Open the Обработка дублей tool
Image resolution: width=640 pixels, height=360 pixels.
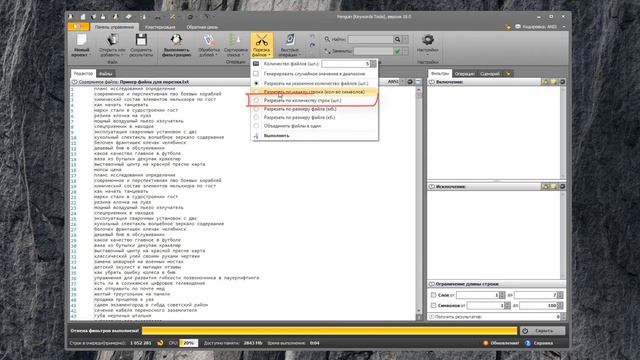point(209,40)
